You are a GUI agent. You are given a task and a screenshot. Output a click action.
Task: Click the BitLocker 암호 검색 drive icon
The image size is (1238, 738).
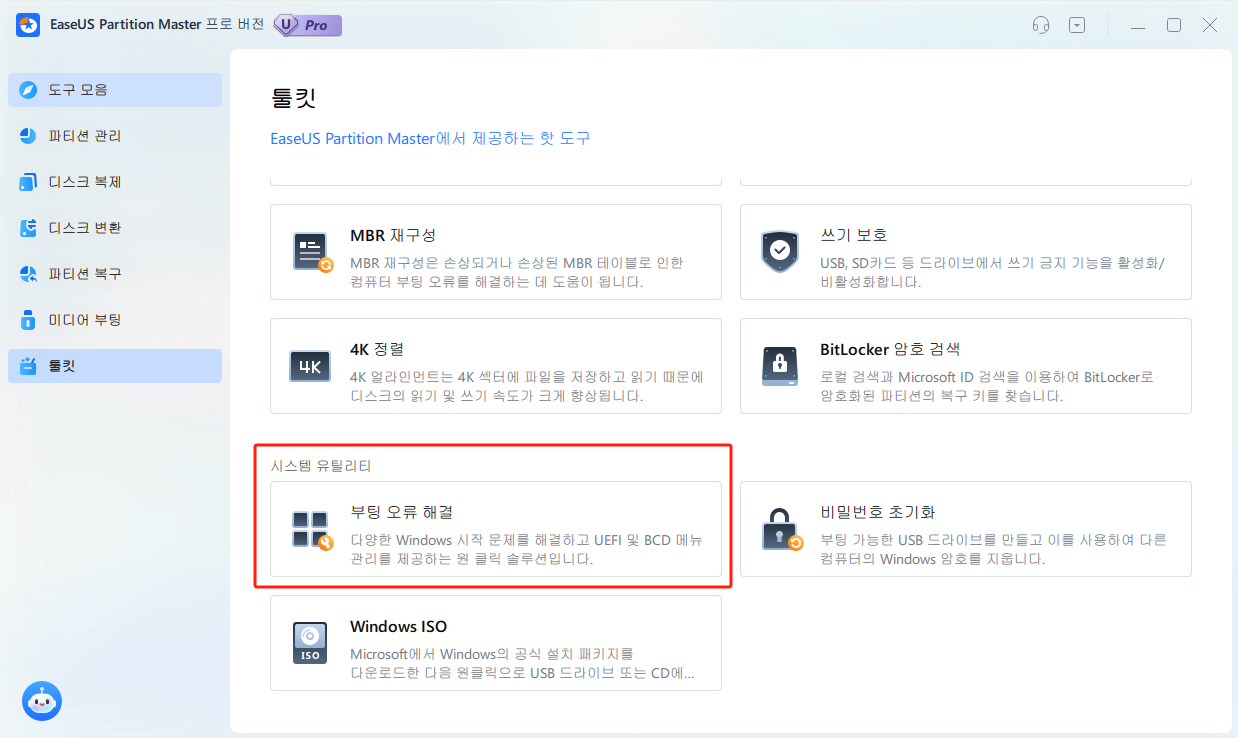click(x=780, y=366)
